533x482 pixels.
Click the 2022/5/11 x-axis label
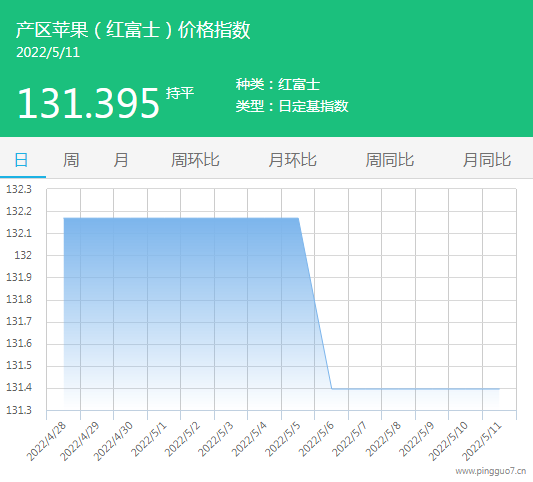click(x=482, y=442)
